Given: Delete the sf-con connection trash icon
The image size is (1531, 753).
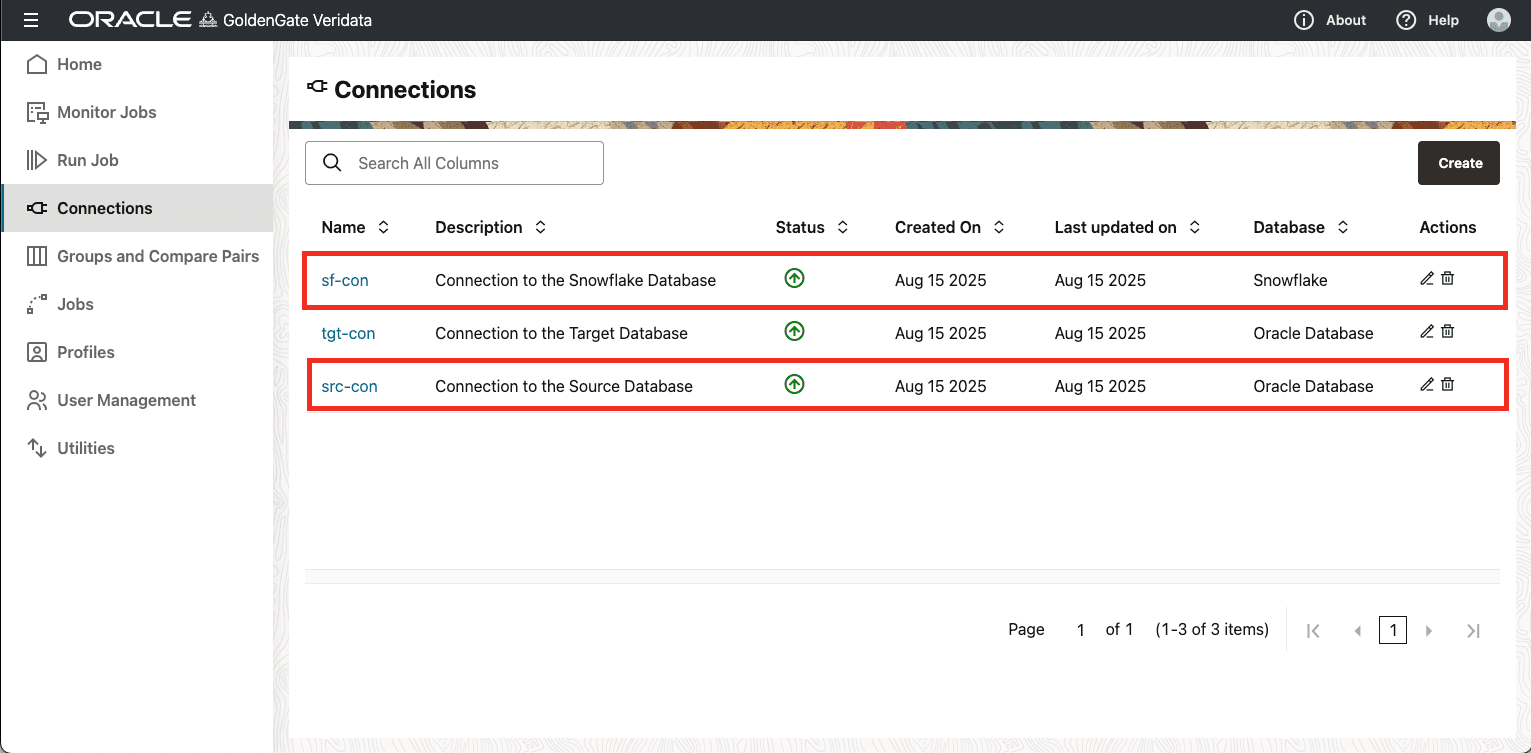Looking at the screenshot, I should coord(1447,278).
